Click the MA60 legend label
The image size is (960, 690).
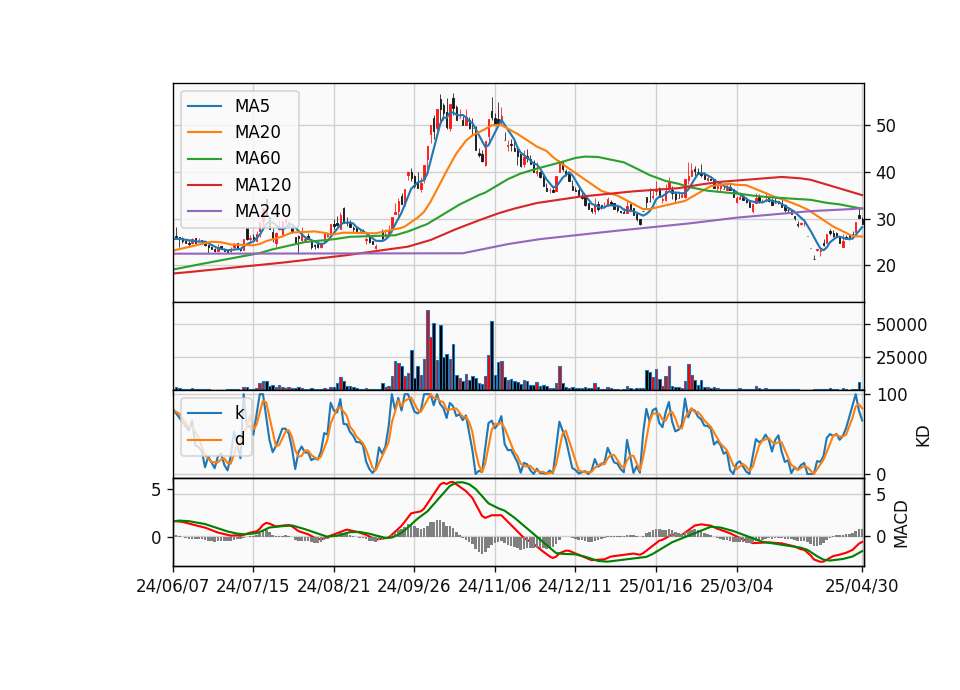click(257, 159)
